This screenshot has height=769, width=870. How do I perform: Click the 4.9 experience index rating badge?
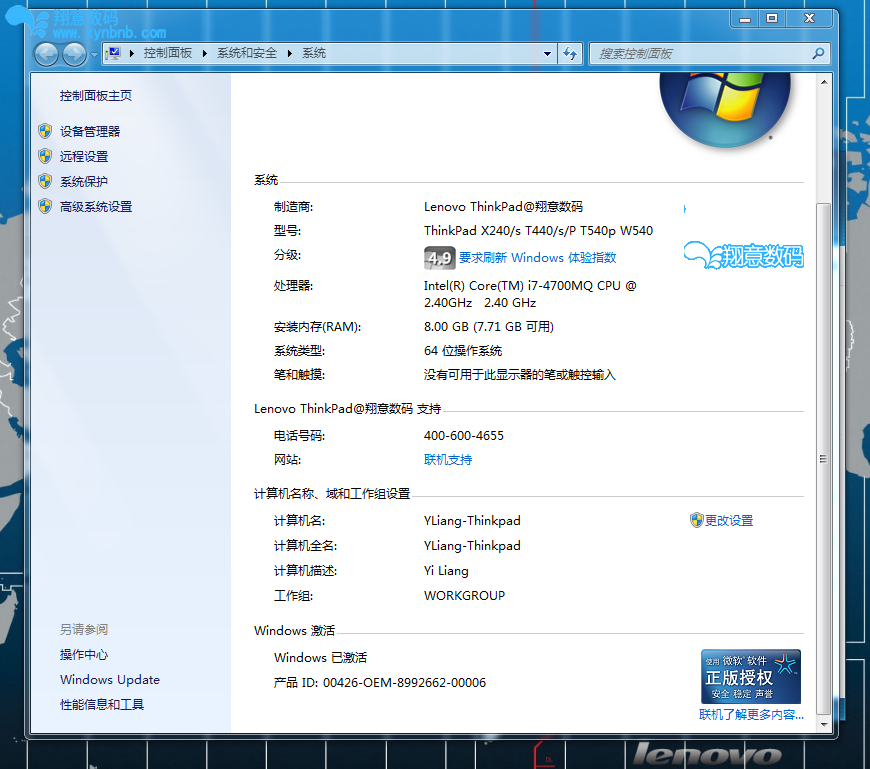[439, 258]
